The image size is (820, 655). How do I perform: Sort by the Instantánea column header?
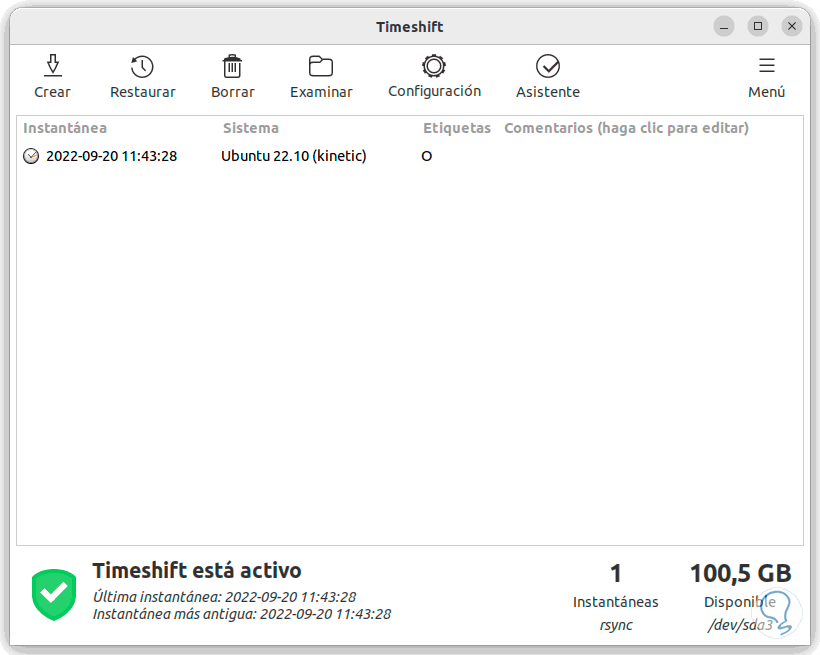(x=63, y=128)
